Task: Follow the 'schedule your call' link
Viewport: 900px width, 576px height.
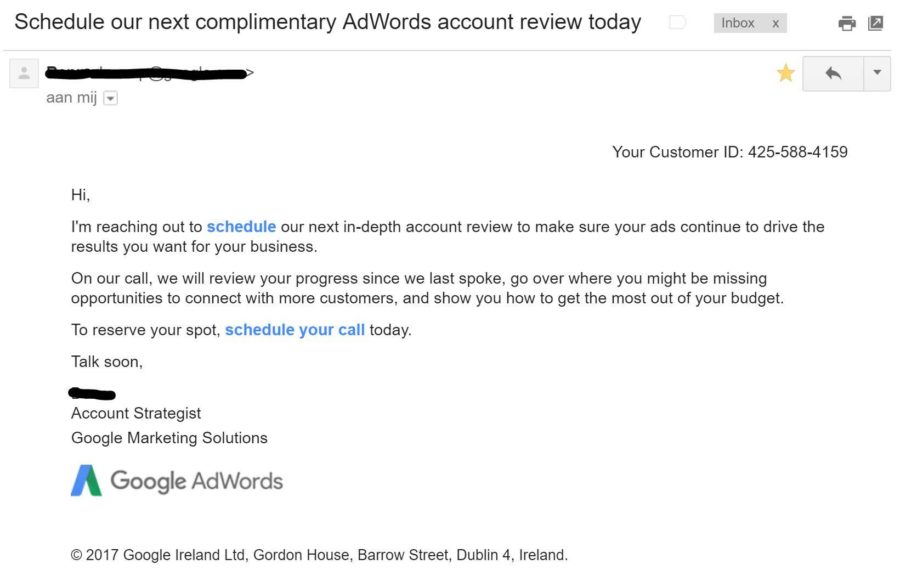Action: click(294, 330)
